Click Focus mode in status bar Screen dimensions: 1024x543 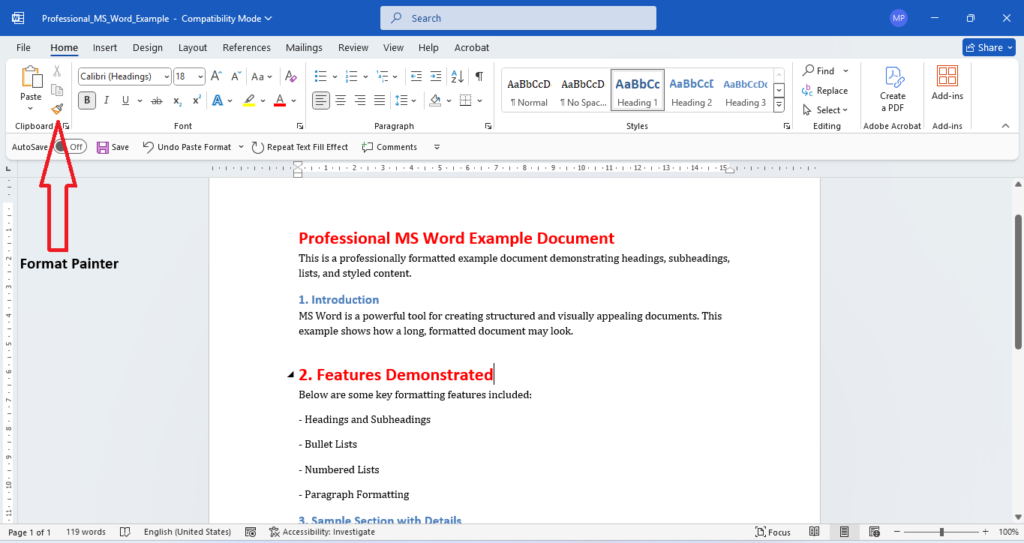pos(773,532)
